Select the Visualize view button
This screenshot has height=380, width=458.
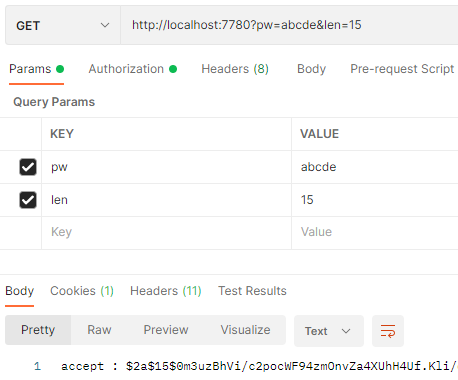click(245, 330)
